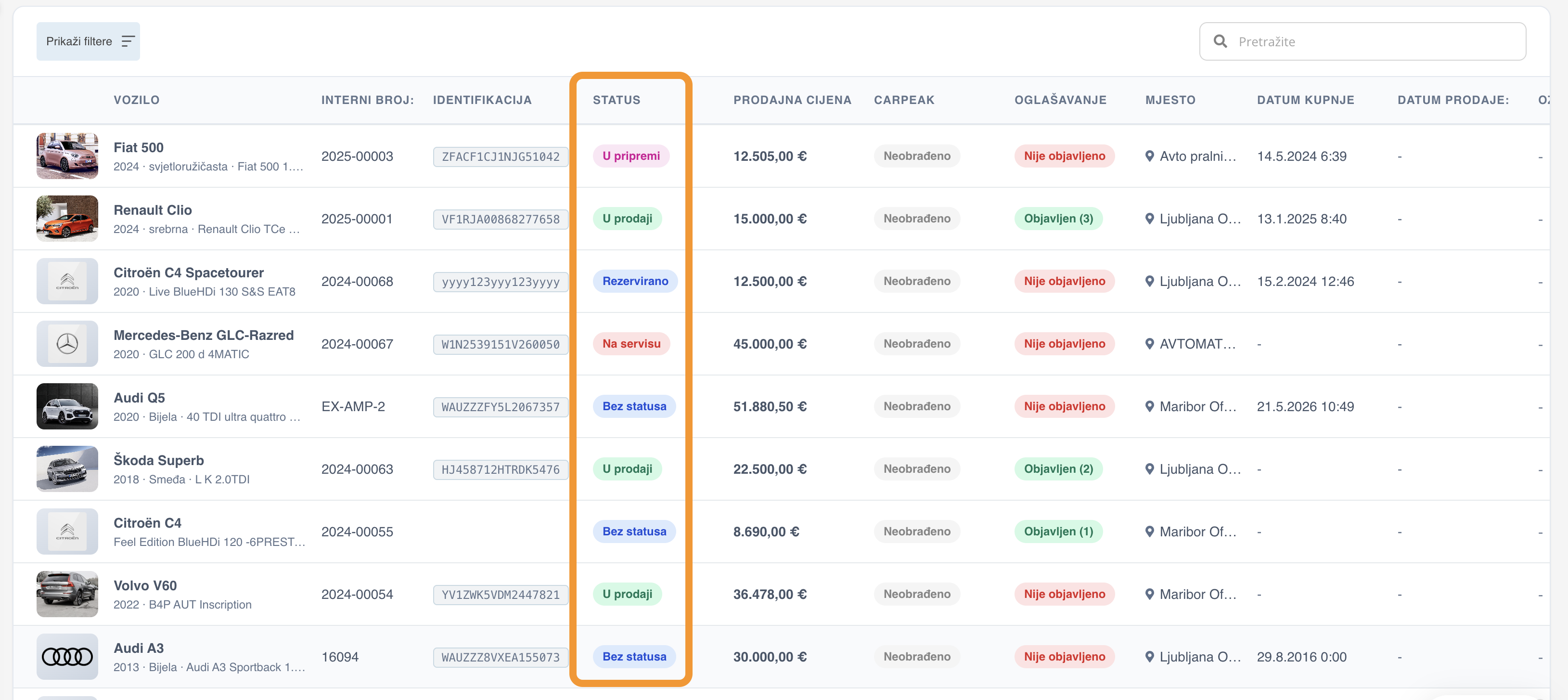1568x700 pixels.
Task: Click Neobrađeno badge in Fiat 500 row
Action: [x=917, y=156]
